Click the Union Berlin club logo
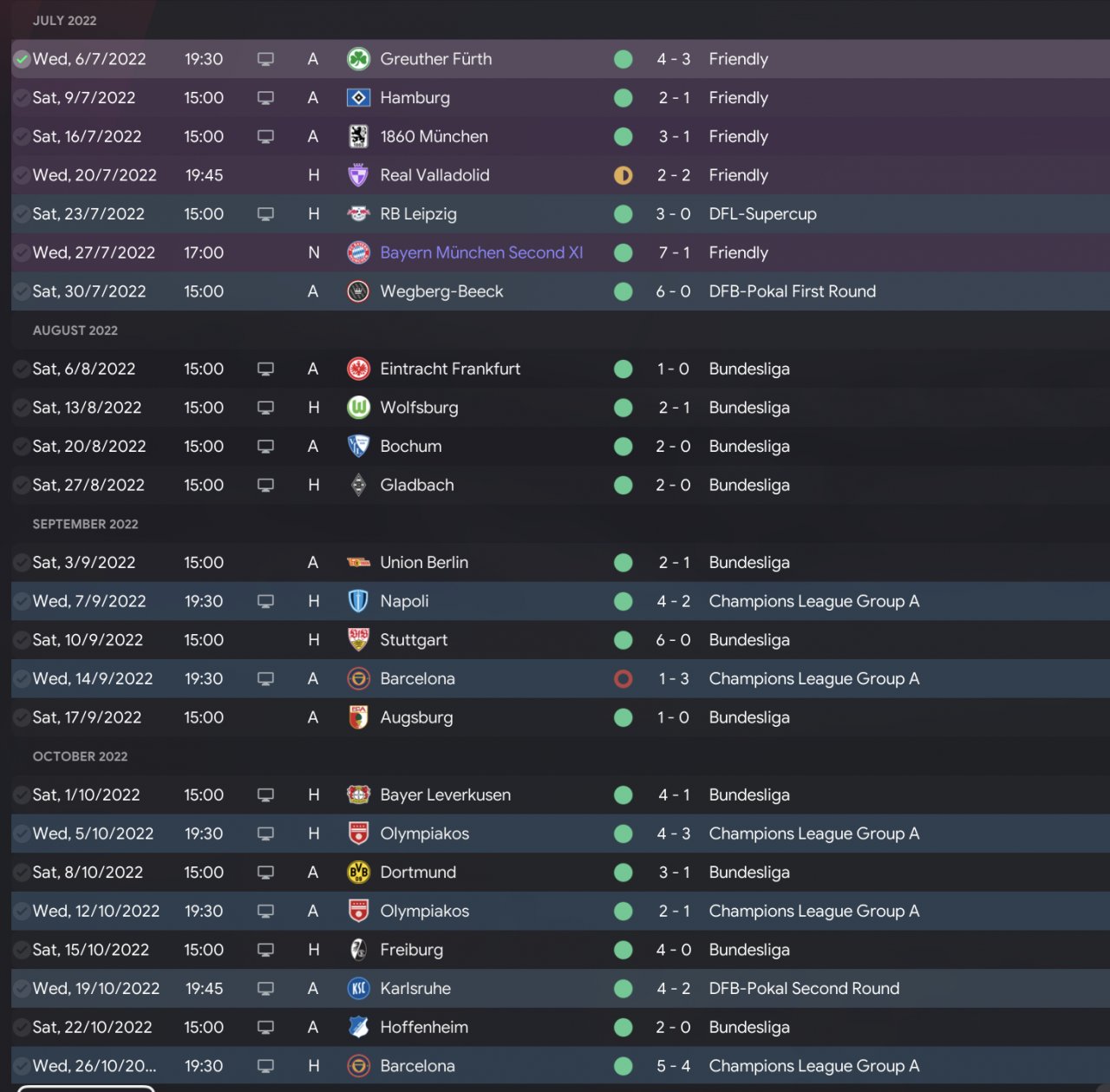This screenshot has width=1110, height=1092. [358, 563]
